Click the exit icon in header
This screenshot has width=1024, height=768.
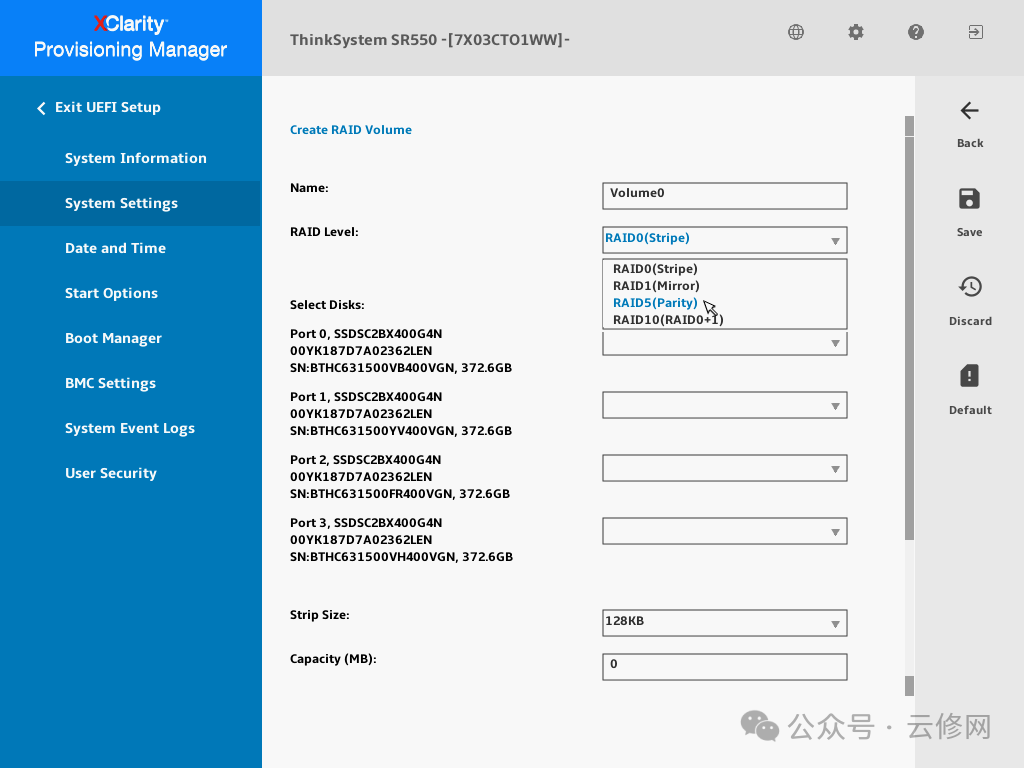976,32
